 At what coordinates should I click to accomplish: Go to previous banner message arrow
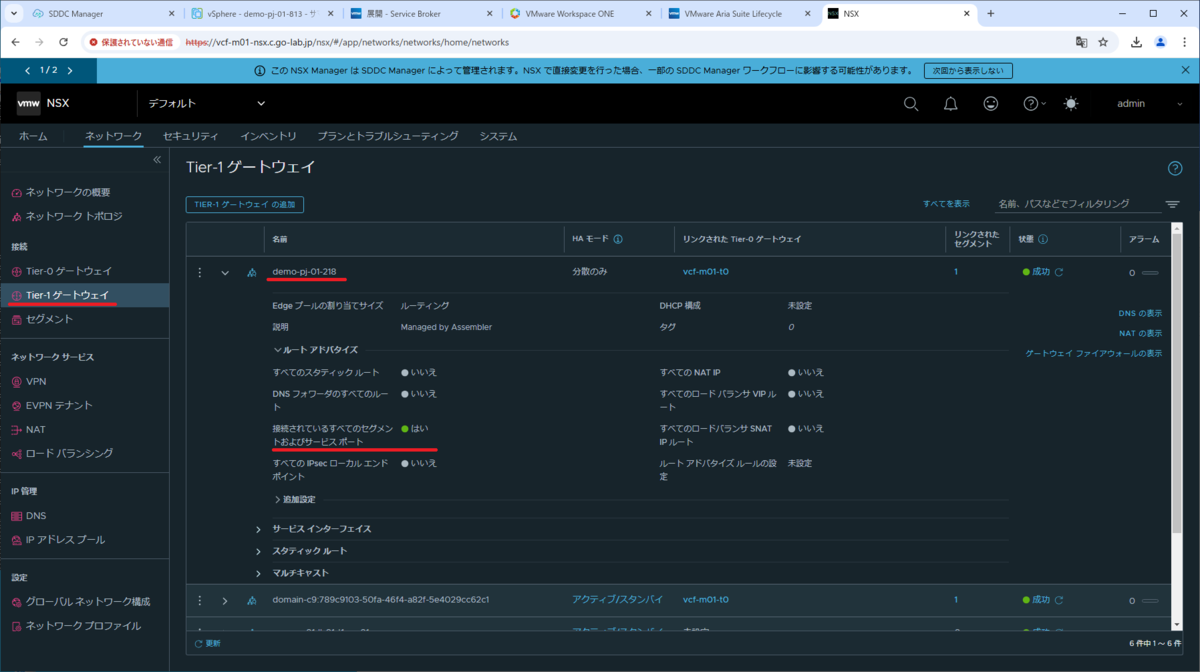pyautogui.click(x=28, y=71)
